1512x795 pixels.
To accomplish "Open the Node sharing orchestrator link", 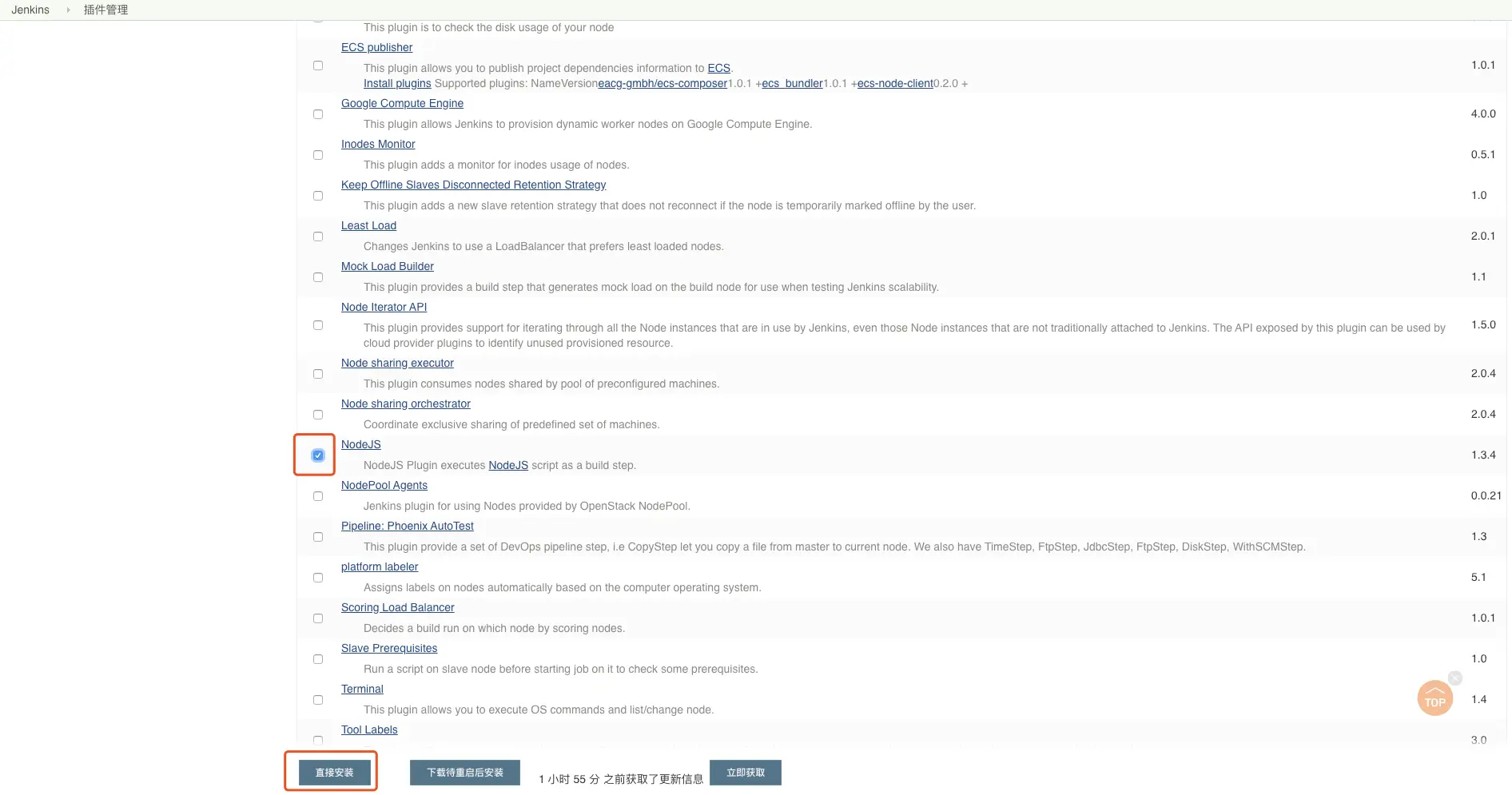I will point(406,403).
